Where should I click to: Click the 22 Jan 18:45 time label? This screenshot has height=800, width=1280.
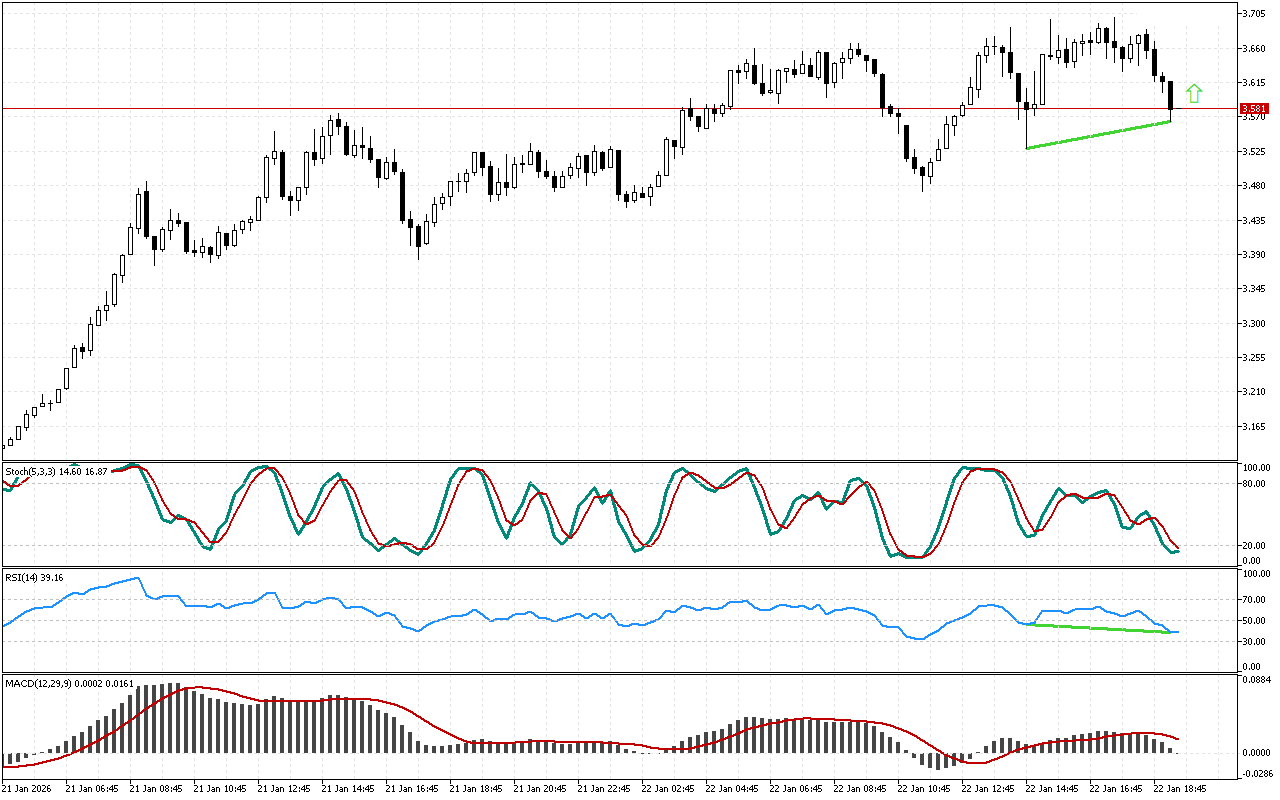[x=1179, y=788]
